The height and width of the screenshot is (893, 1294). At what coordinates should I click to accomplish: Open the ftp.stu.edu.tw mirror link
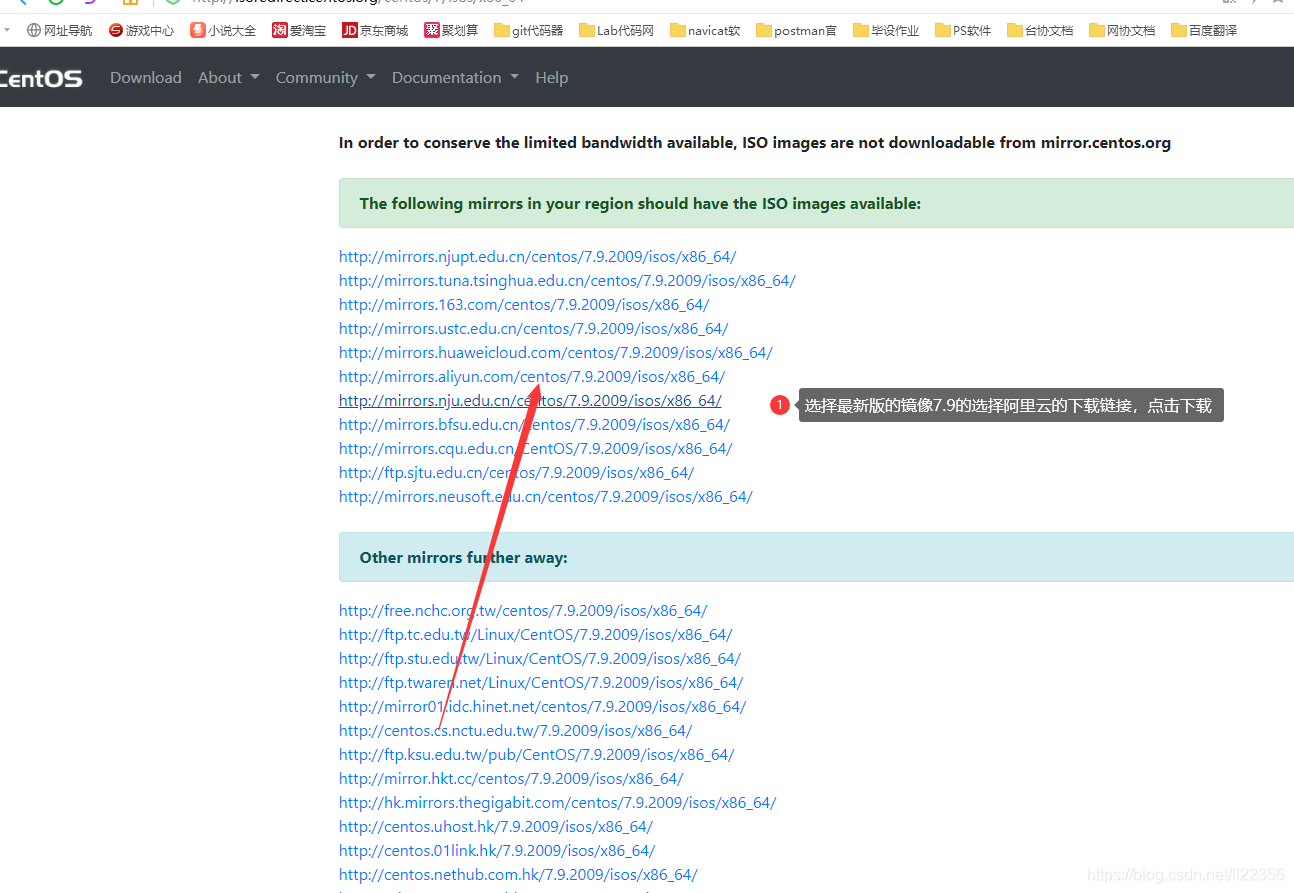coord(540,659)
